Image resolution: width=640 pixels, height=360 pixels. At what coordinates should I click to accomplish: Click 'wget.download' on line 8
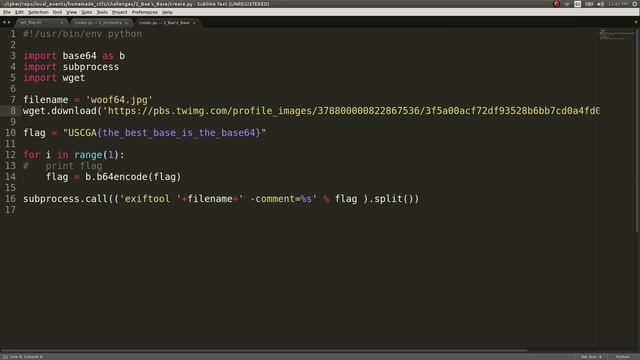tap(60, 111)
